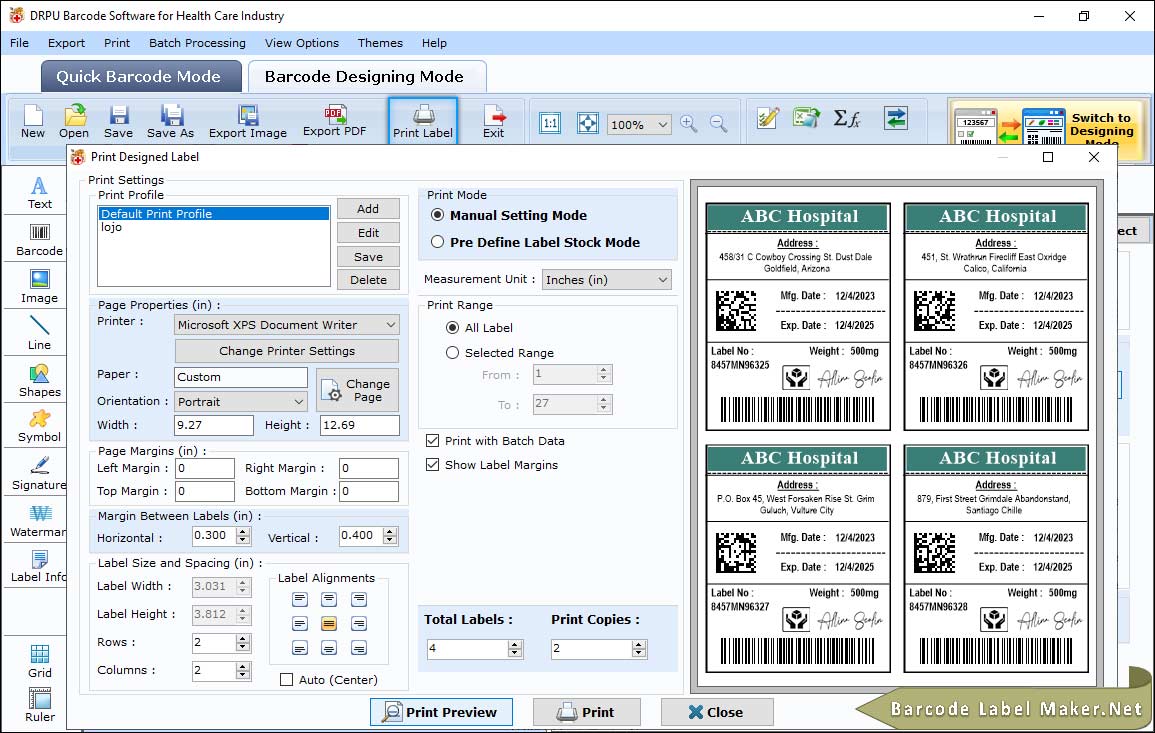Viewport: 1155px width, 733px height.
Task: Click the Width input field
Action: (x=214, y=425)
